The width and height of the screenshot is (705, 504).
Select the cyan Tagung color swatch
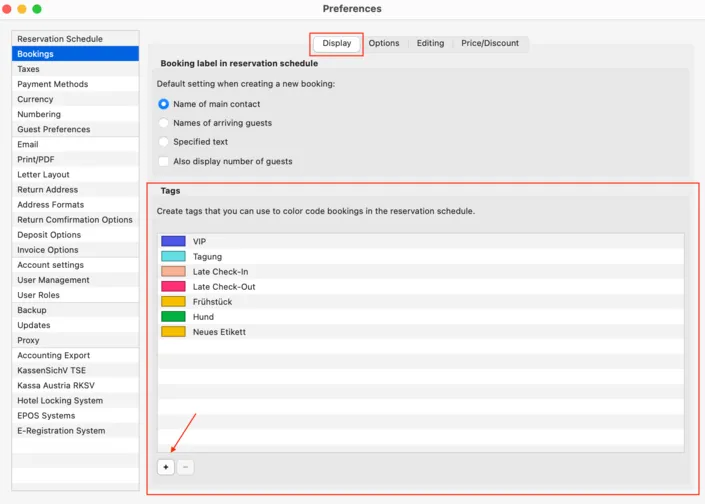173,256
